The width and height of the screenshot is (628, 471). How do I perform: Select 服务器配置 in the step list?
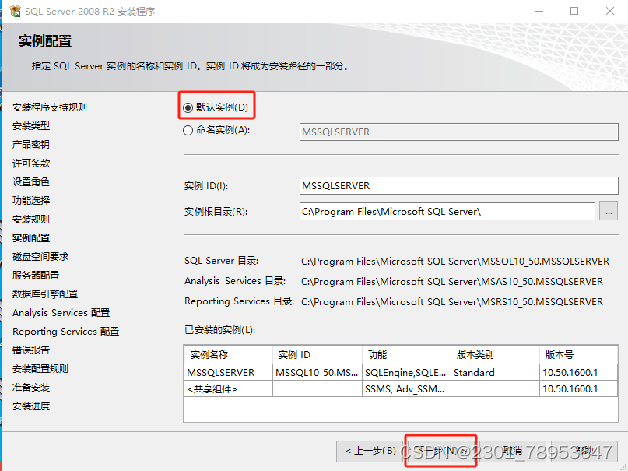(35, 275)
